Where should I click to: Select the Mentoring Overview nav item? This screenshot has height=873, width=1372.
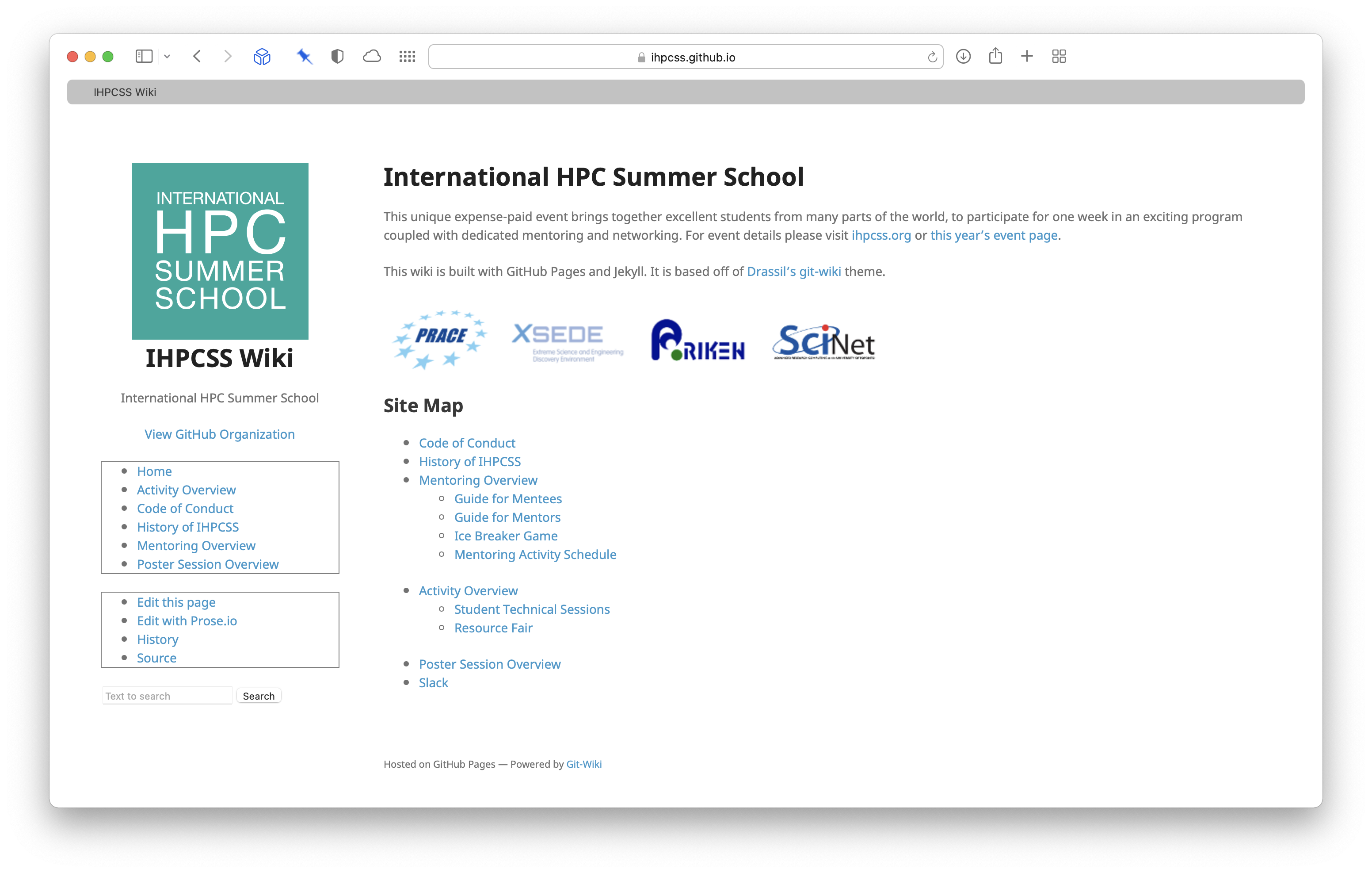tap(196, 545)
